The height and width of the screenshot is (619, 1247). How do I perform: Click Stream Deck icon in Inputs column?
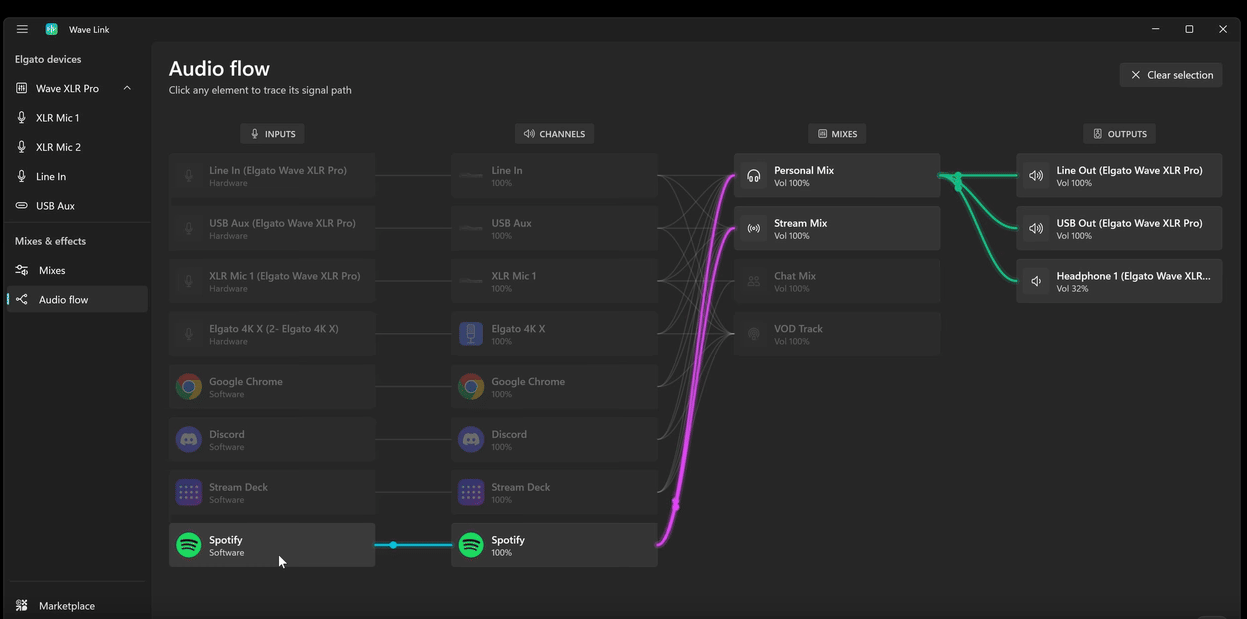(x=188, y=492)
